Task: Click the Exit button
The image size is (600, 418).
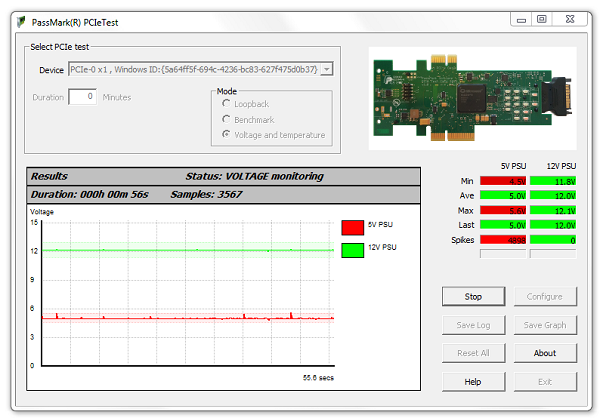Action: click(x=545, y=382)
